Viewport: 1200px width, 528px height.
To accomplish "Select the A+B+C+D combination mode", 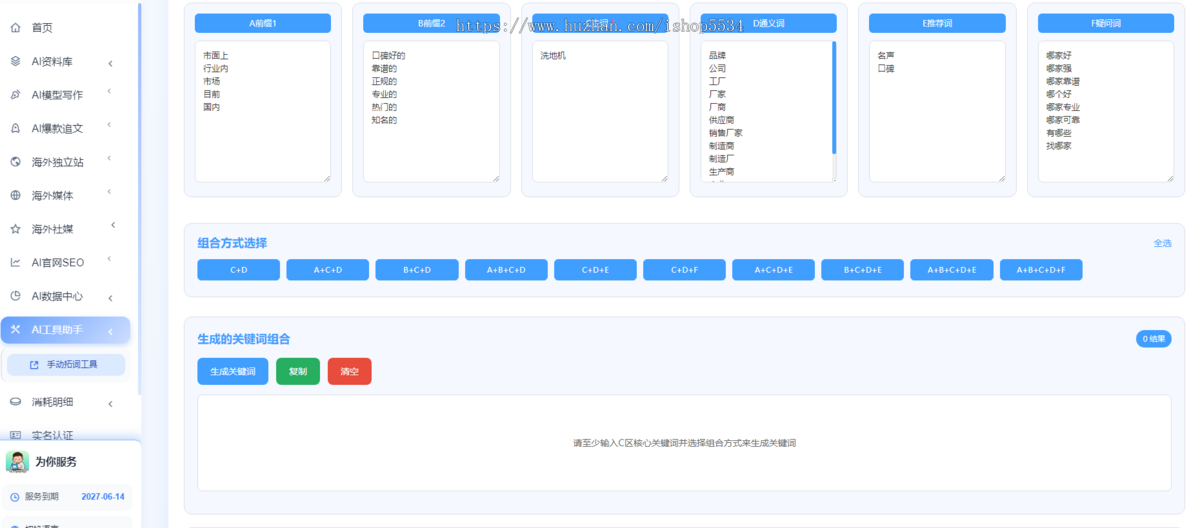I will [506, 270].
